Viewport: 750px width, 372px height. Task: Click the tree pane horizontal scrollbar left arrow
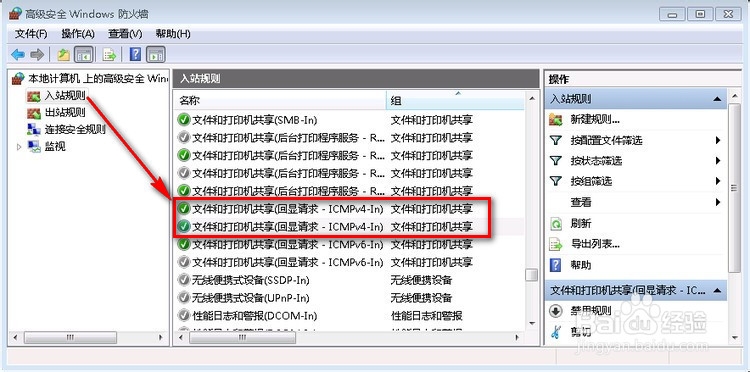(x=15, y=337)
